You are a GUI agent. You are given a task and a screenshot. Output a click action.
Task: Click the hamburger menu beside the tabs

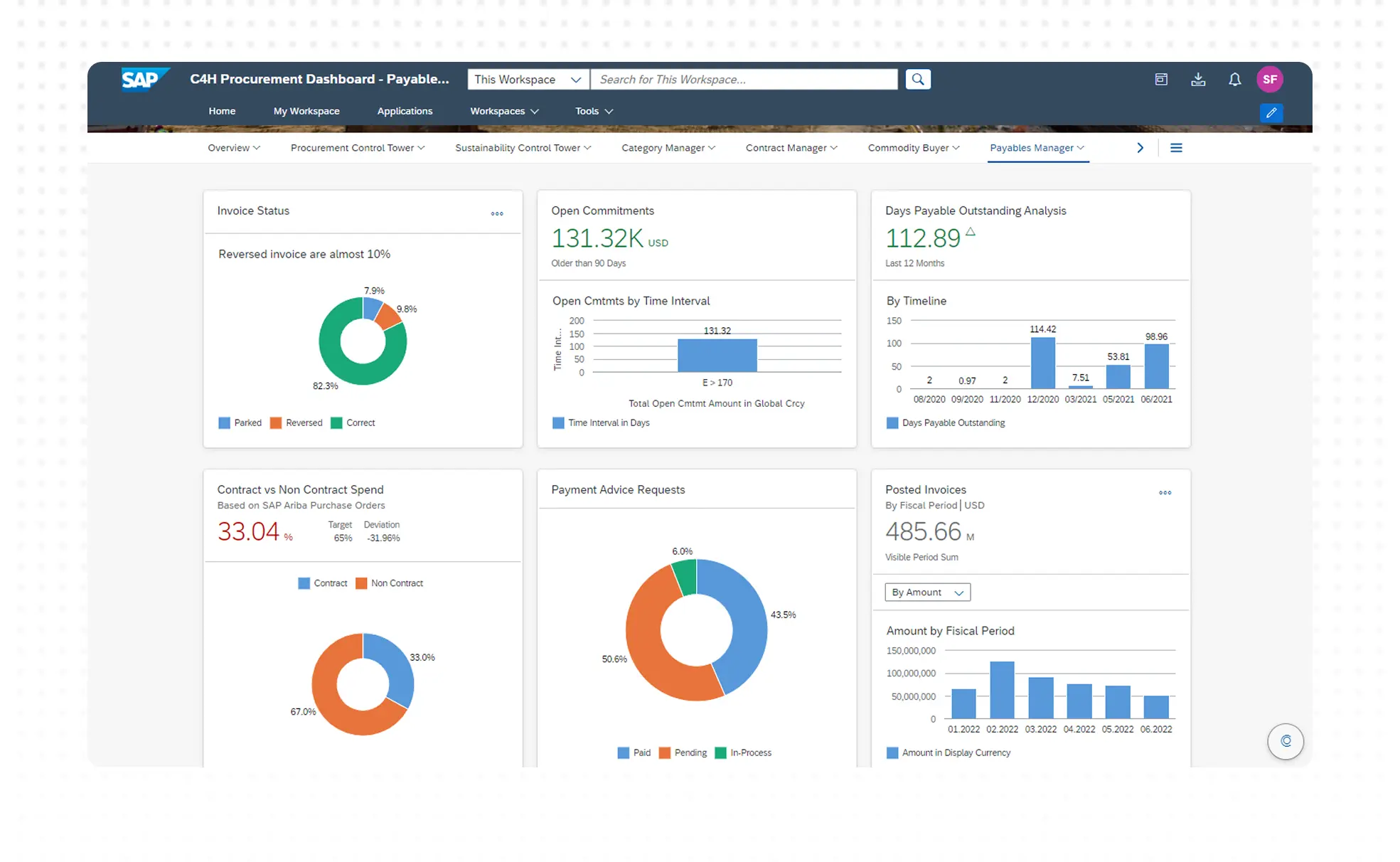click(x=1176, y=148)
